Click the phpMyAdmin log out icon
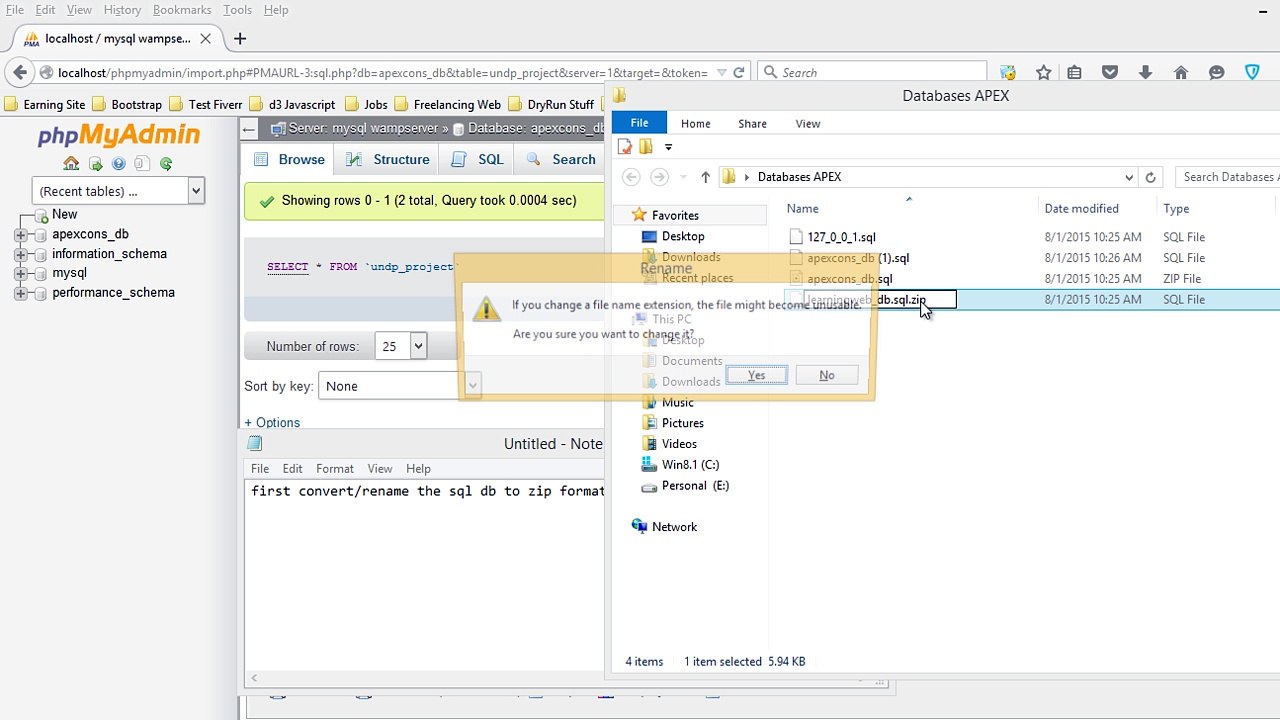 95,164
